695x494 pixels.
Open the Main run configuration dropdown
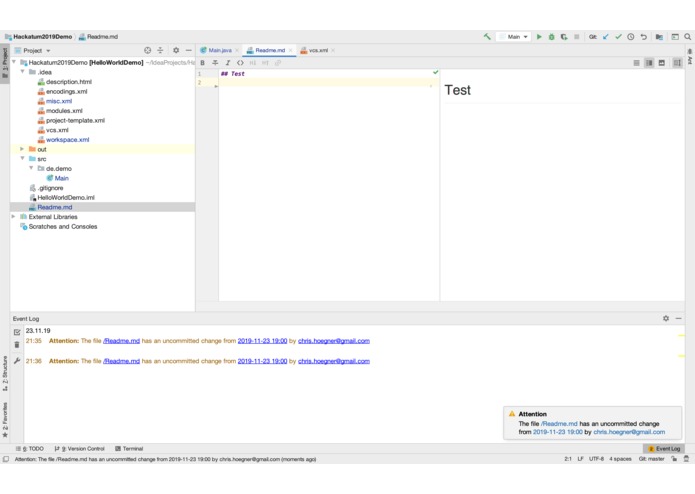(x=513, y=37)
